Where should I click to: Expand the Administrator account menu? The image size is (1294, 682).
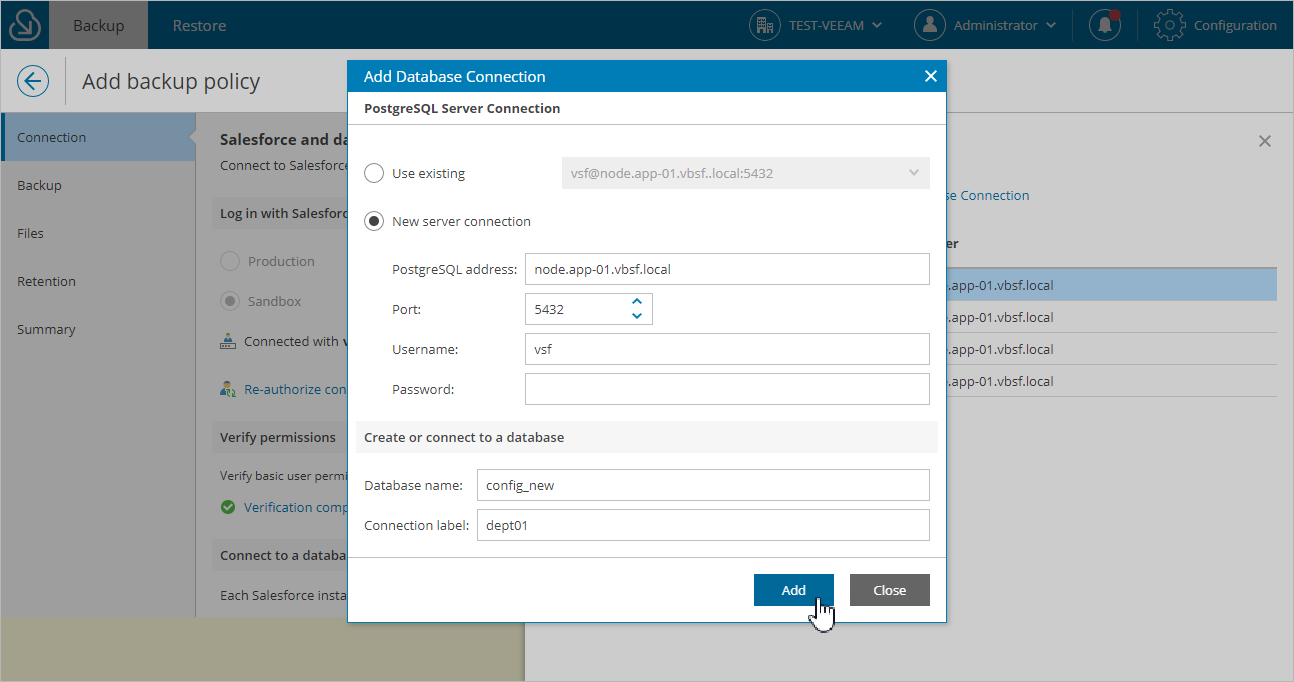coord(1051,25)
